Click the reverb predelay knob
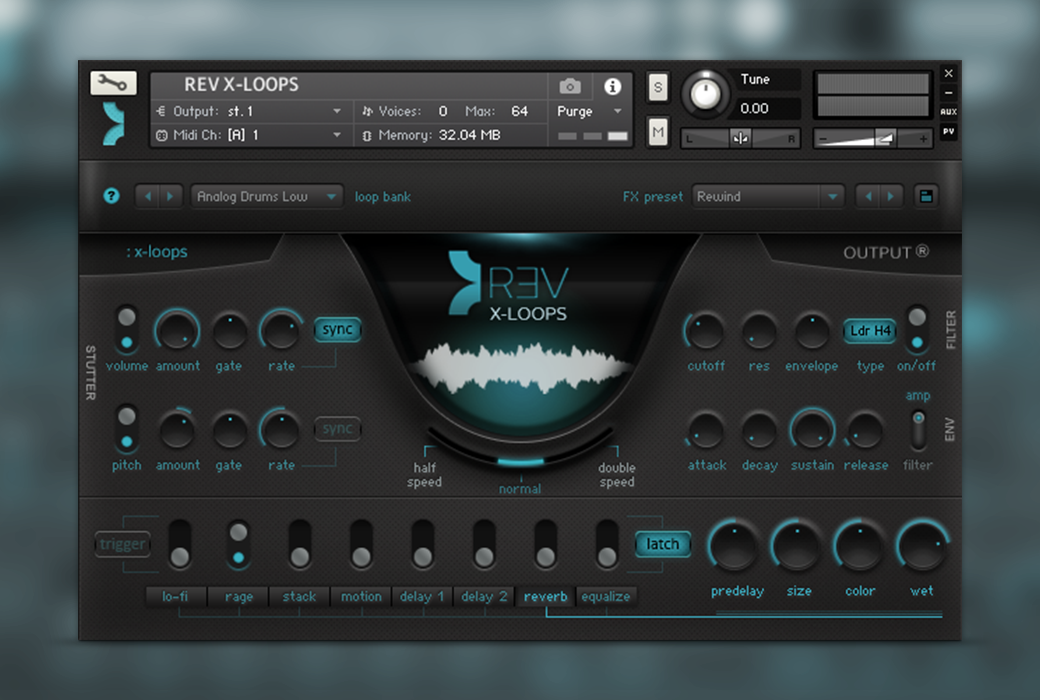Image resolution: width=1040 pixels, height=700 pixels. (734, 545)
